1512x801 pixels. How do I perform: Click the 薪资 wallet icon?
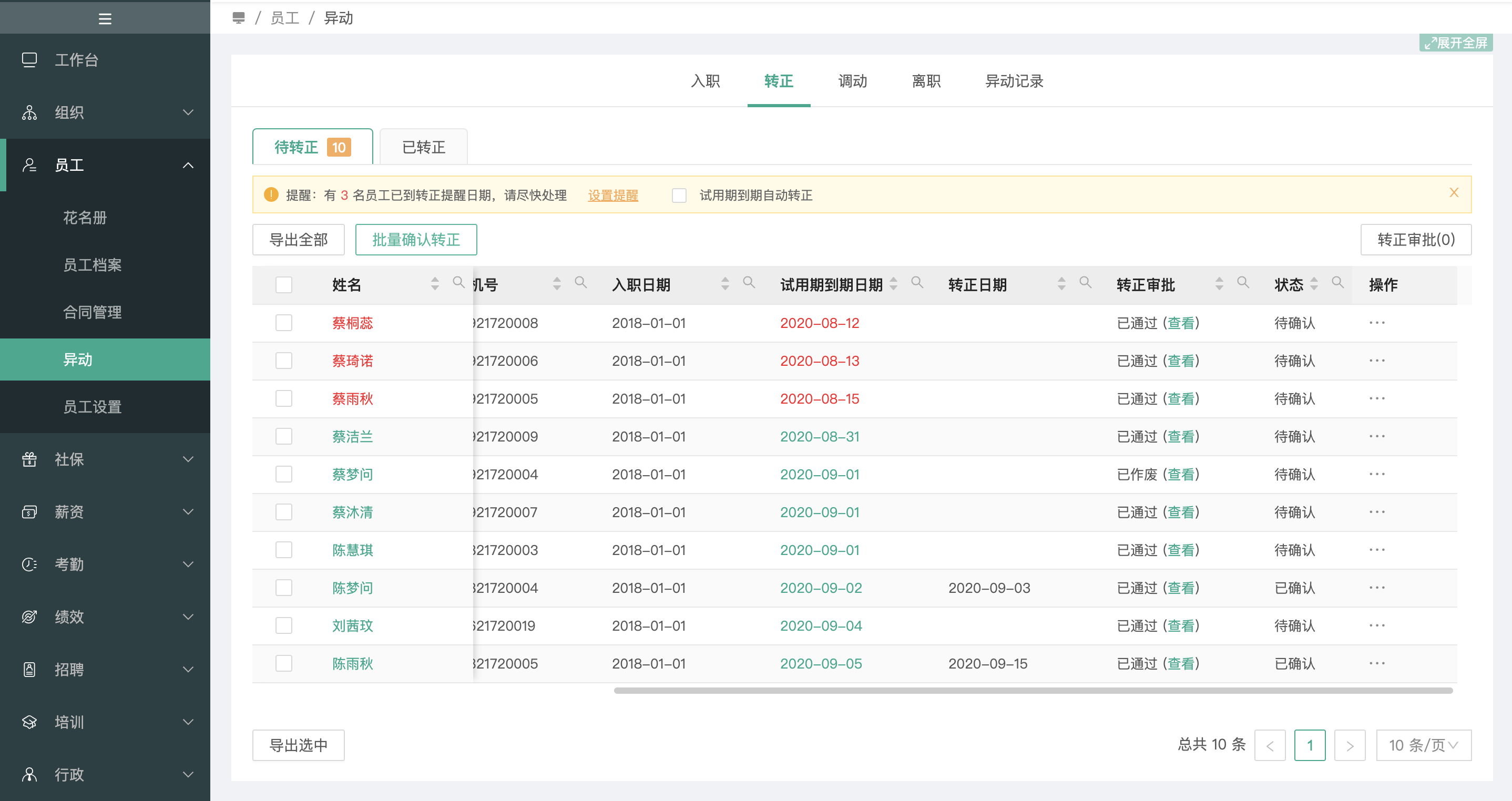coord(29,512)
